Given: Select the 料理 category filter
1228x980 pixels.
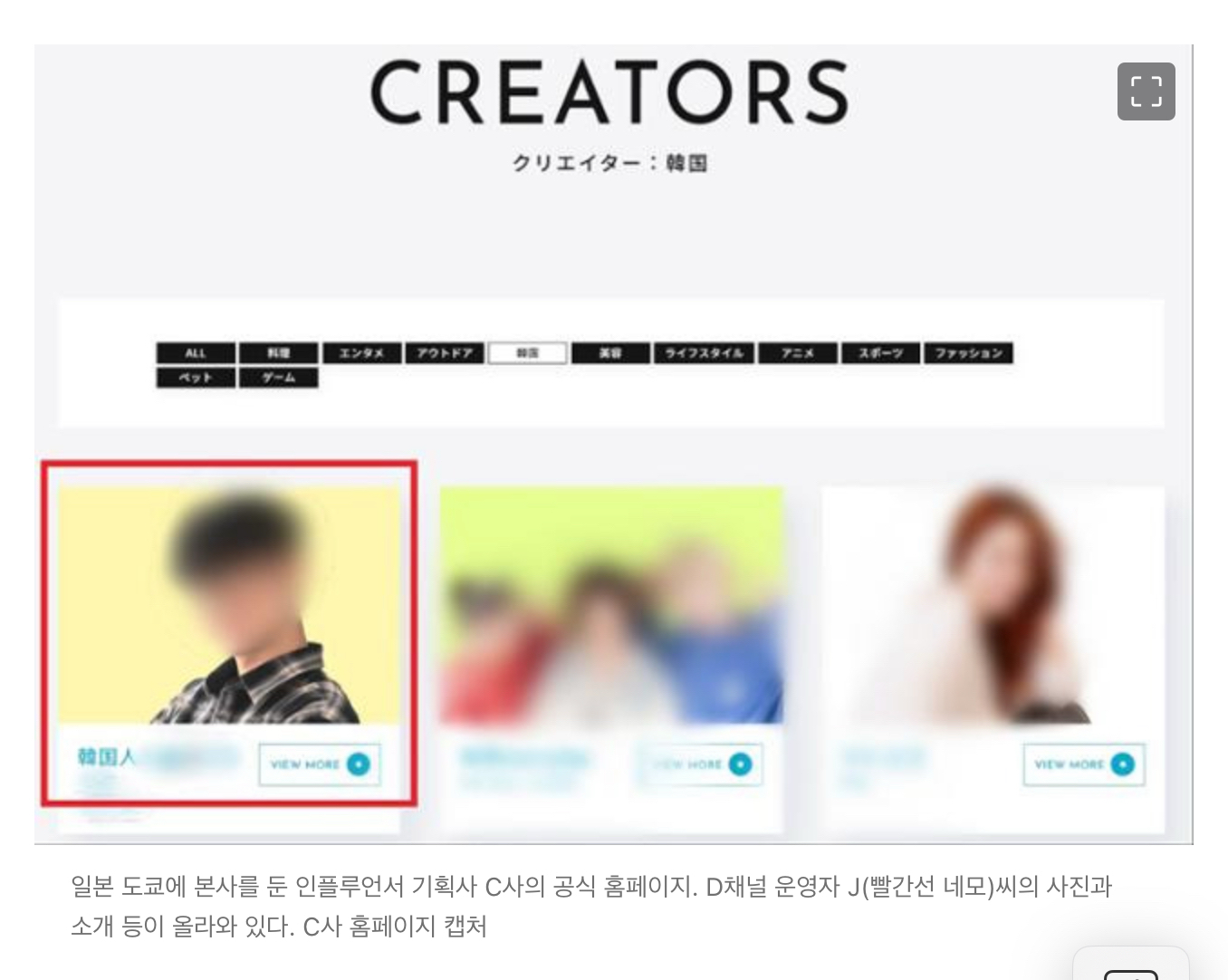Looking at the screenshot, I should pos(279,353).
